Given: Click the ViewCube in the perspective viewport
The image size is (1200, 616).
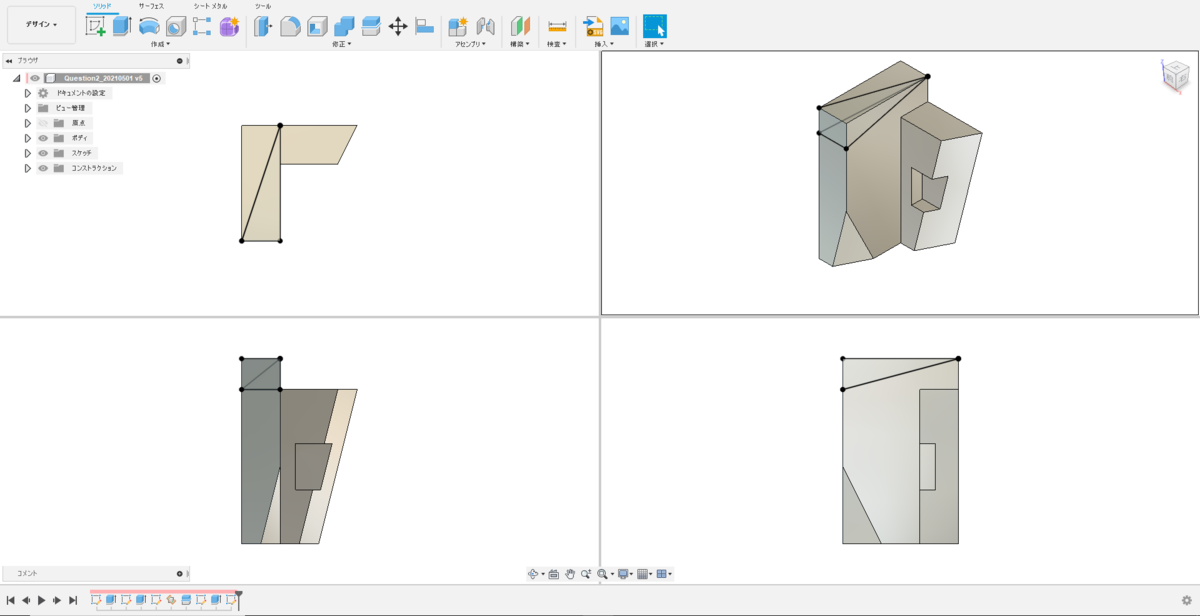Looking at the screenshot, I should tap(1175, 76).
